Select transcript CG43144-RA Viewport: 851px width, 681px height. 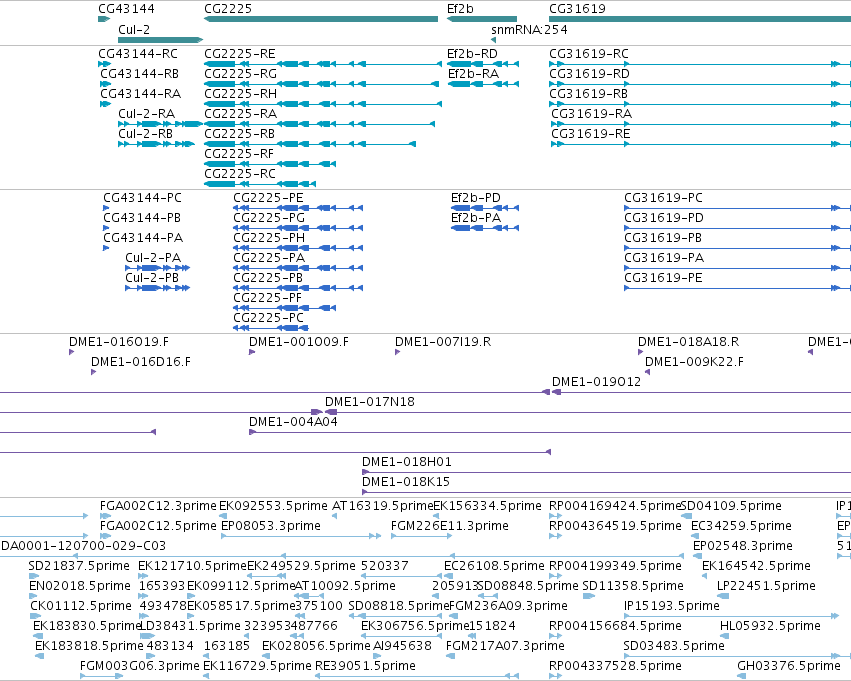[141, 94]
